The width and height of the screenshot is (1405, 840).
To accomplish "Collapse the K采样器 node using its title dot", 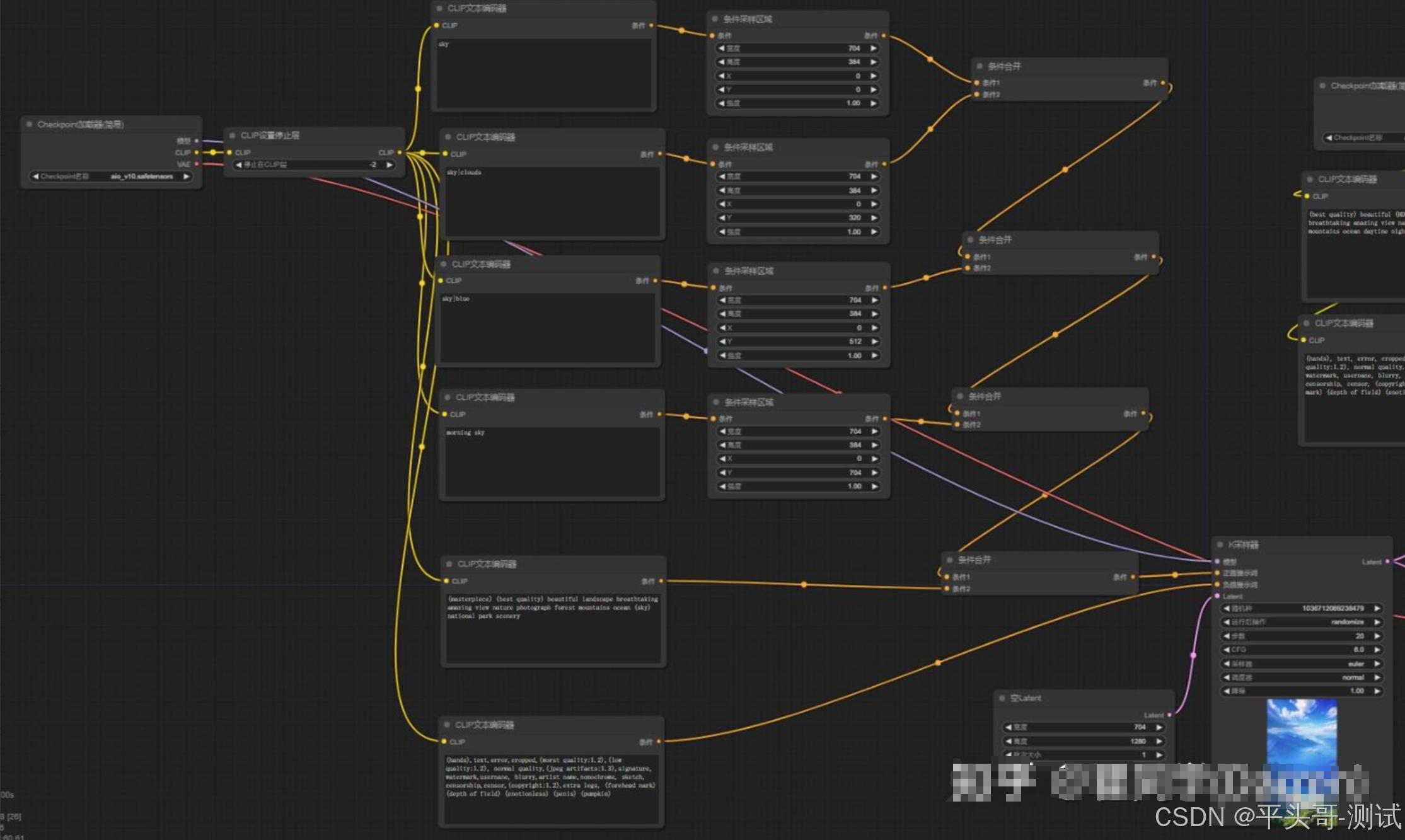I will (1220, 544).
